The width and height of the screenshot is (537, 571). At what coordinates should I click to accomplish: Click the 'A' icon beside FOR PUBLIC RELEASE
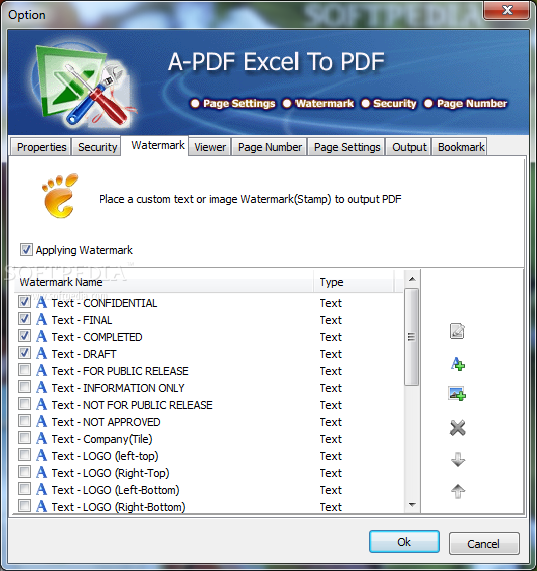pyautogui.click(x=42, y=370)
